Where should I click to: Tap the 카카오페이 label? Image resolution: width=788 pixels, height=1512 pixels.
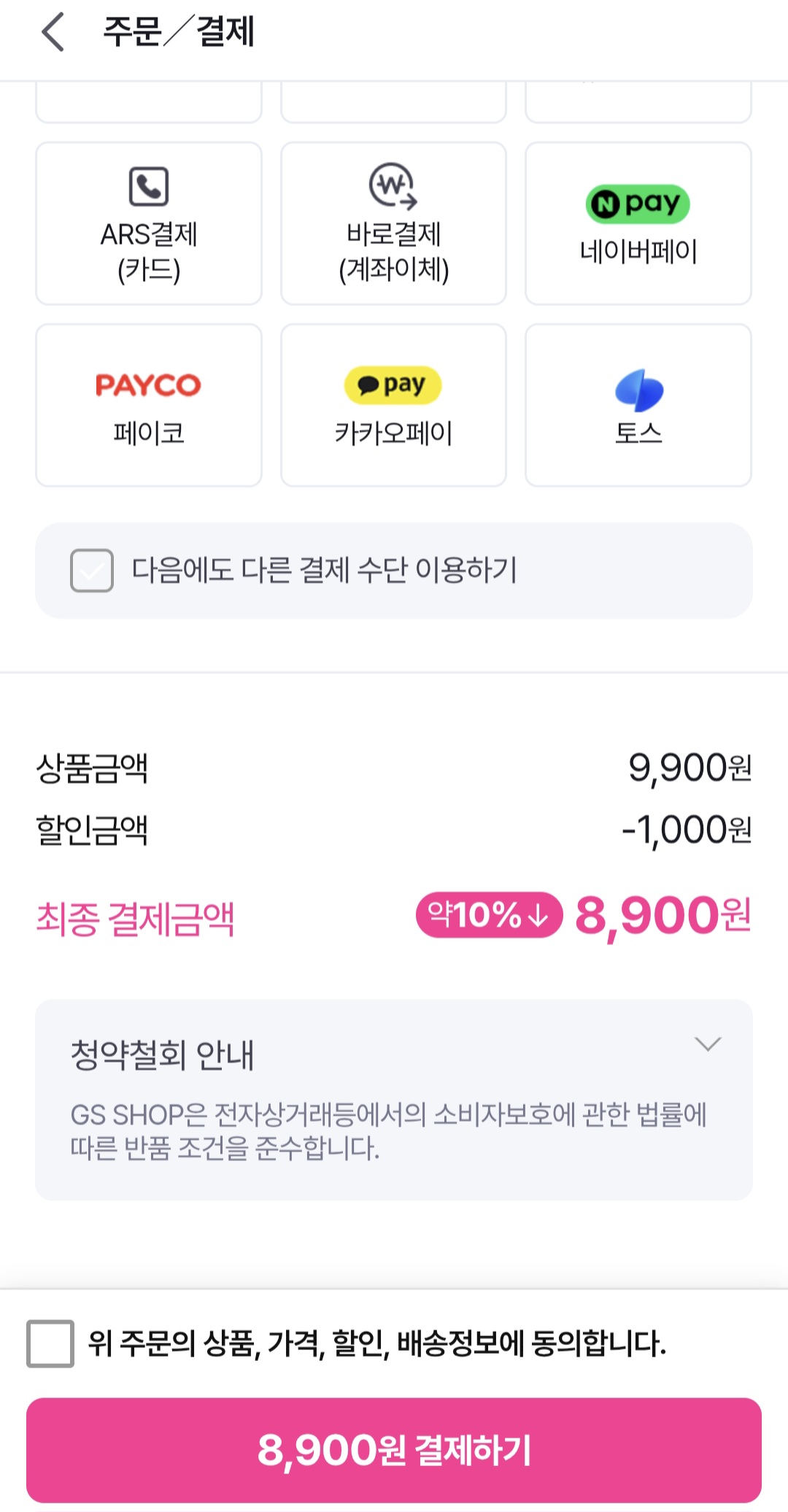tap(393, 433)
